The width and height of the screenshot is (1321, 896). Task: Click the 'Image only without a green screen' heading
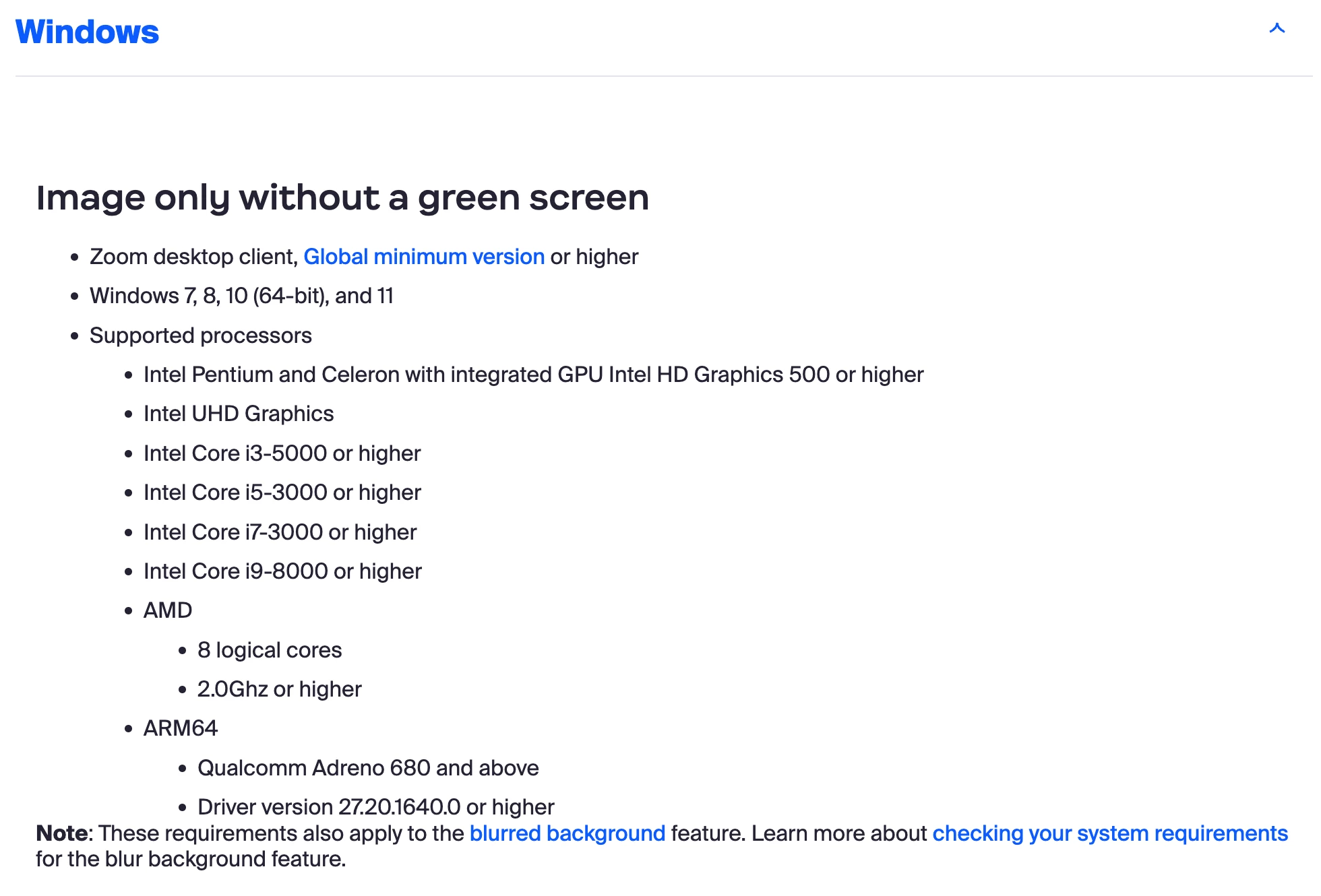pos(342,197)
